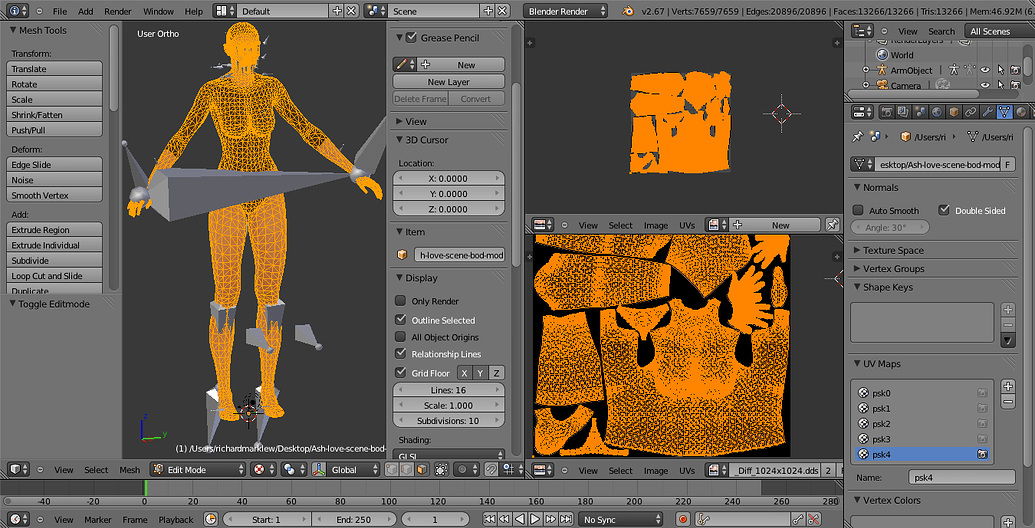Open the Modifiers wrench tab icon
1035x528 pixels.
coord(988,112)
